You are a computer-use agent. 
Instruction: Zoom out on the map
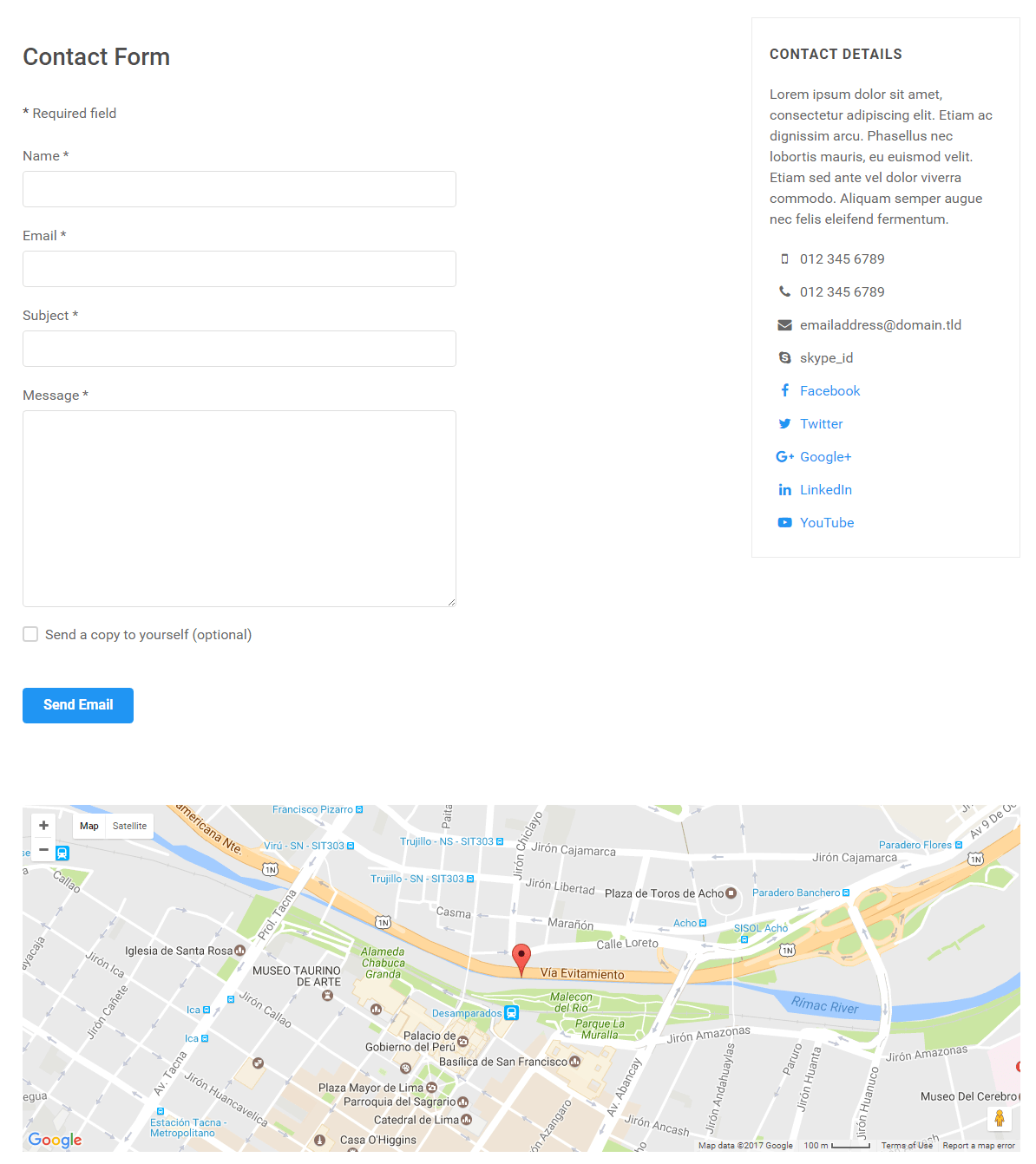click(43, 850)
